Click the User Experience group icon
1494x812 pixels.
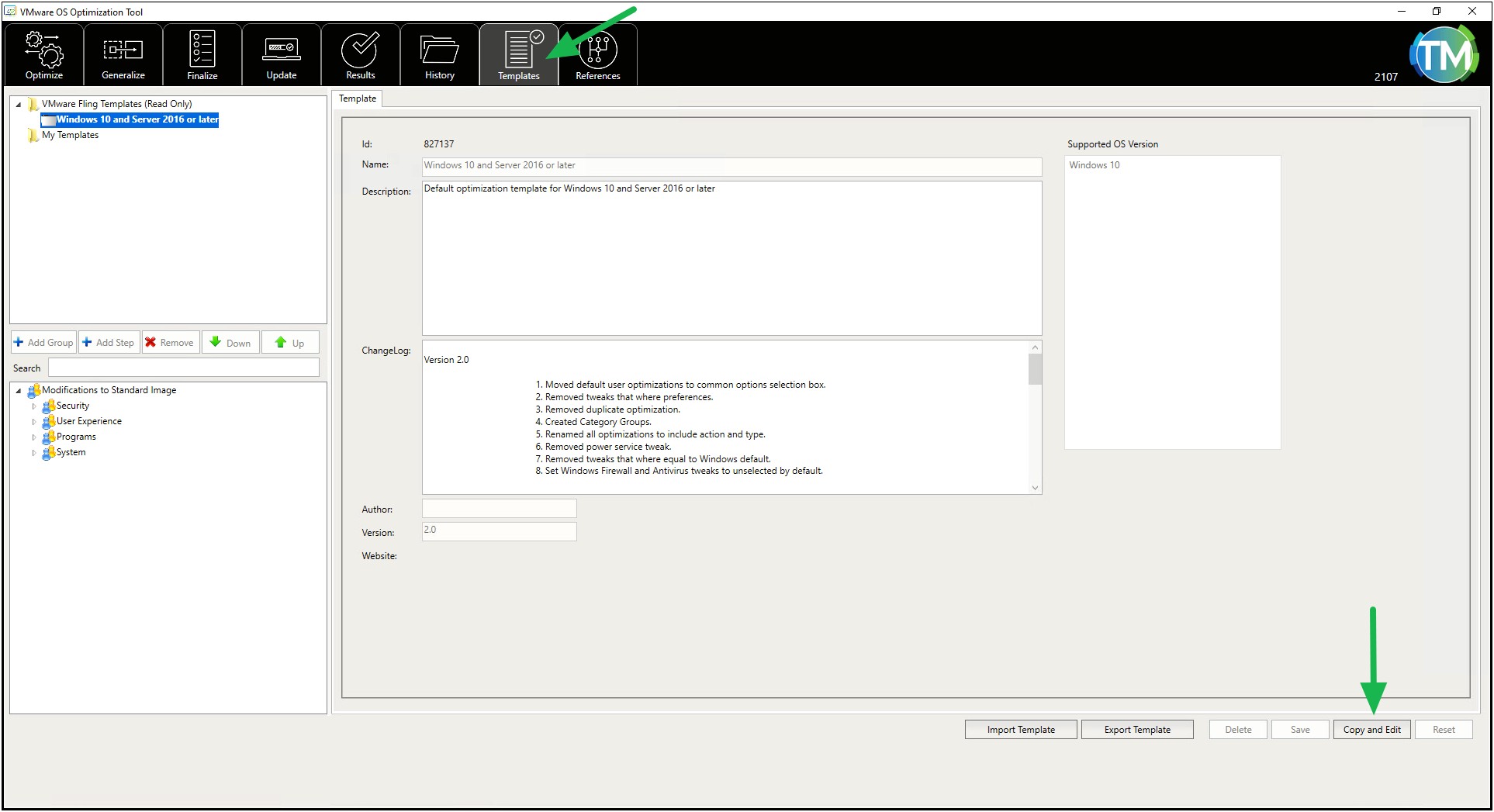(48, 421)
